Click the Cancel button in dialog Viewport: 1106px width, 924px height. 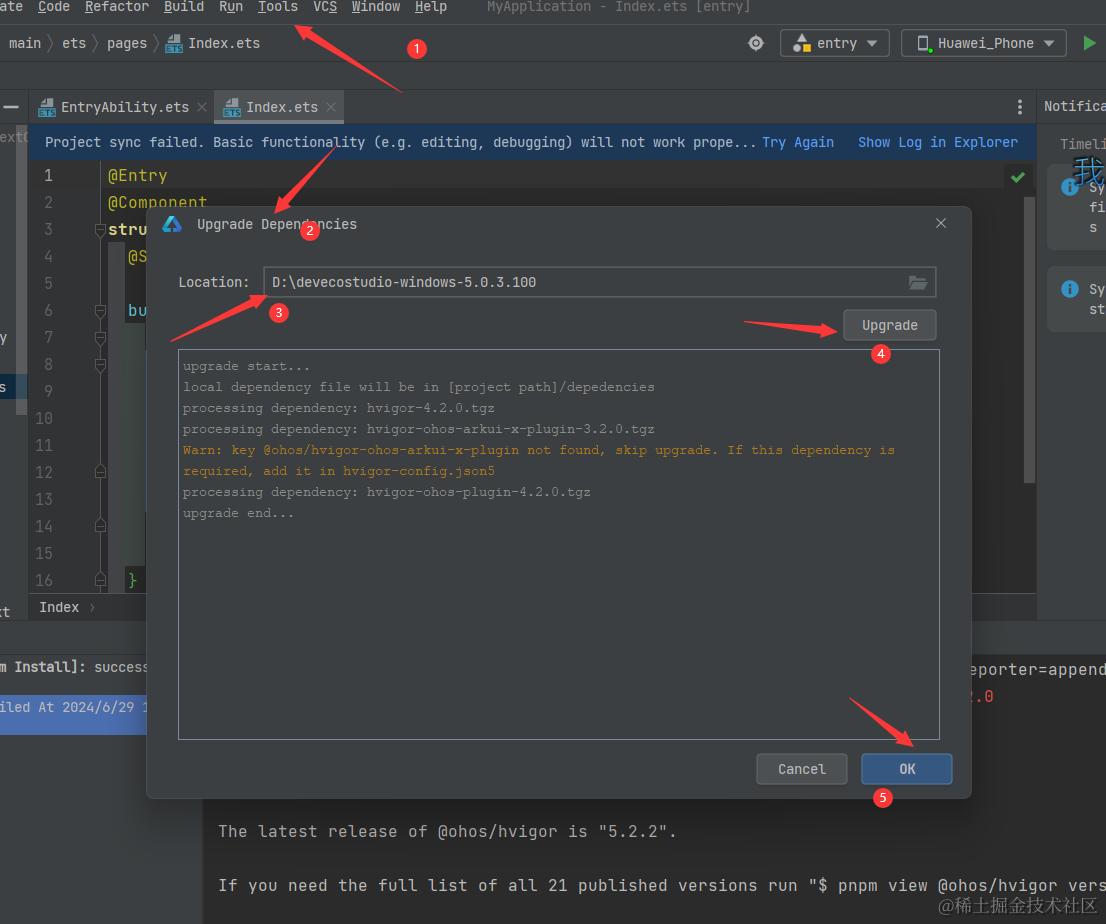pyautogui.click(x=801, y=769)
